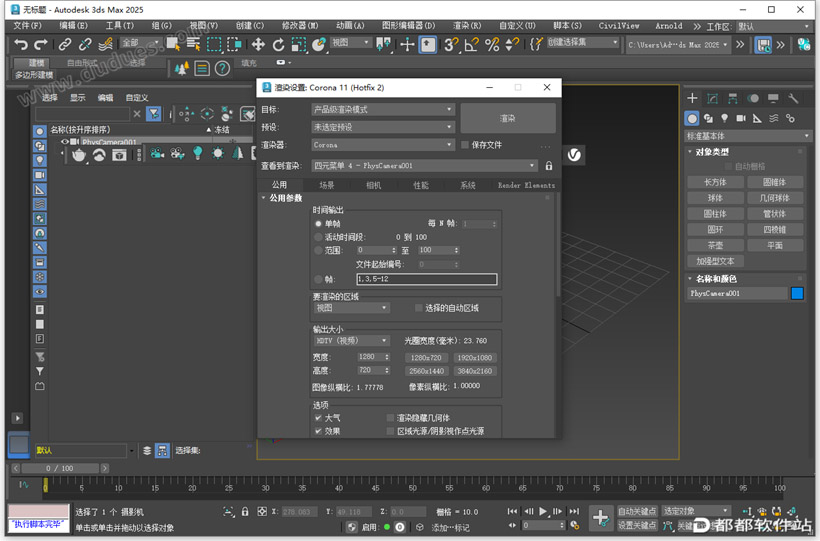Create a 茶壶 teapot primitive

coord(715,245)
